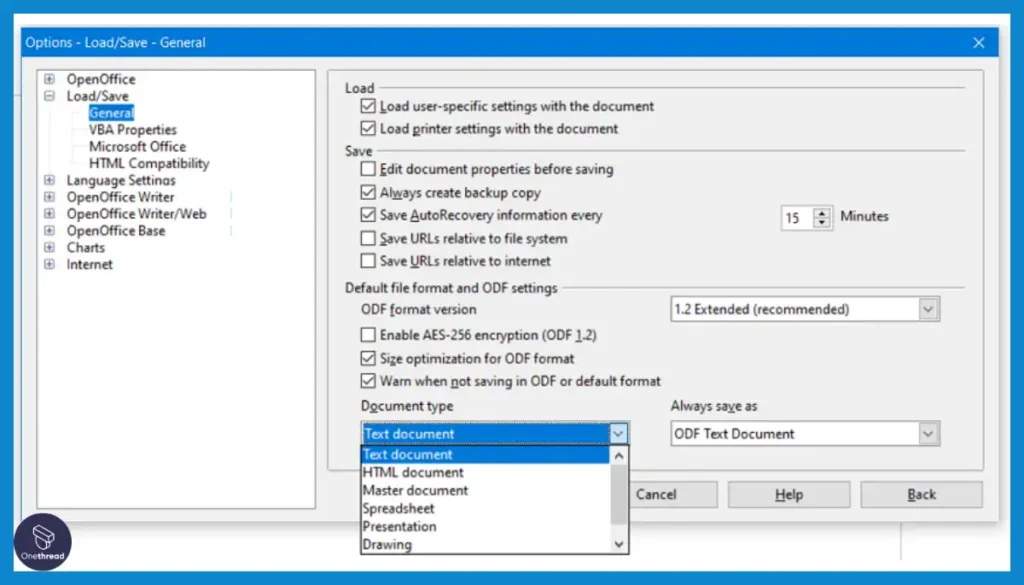Expand the OpenOffice tree node
Viewport: 1024px width, 585px height.
(x=50, y=79)
